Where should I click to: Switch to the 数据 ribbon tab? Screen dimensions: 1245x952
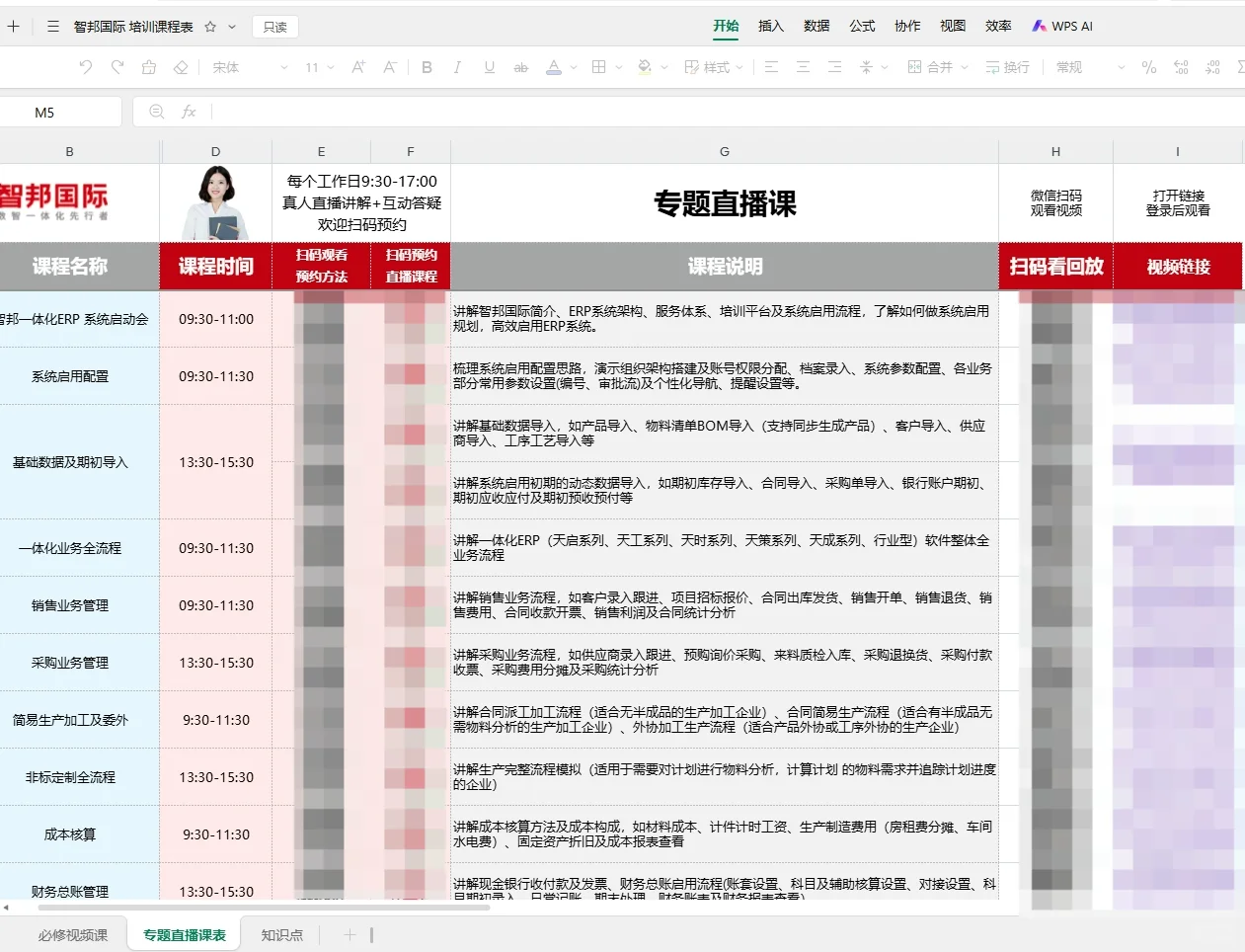pos(817,26)
